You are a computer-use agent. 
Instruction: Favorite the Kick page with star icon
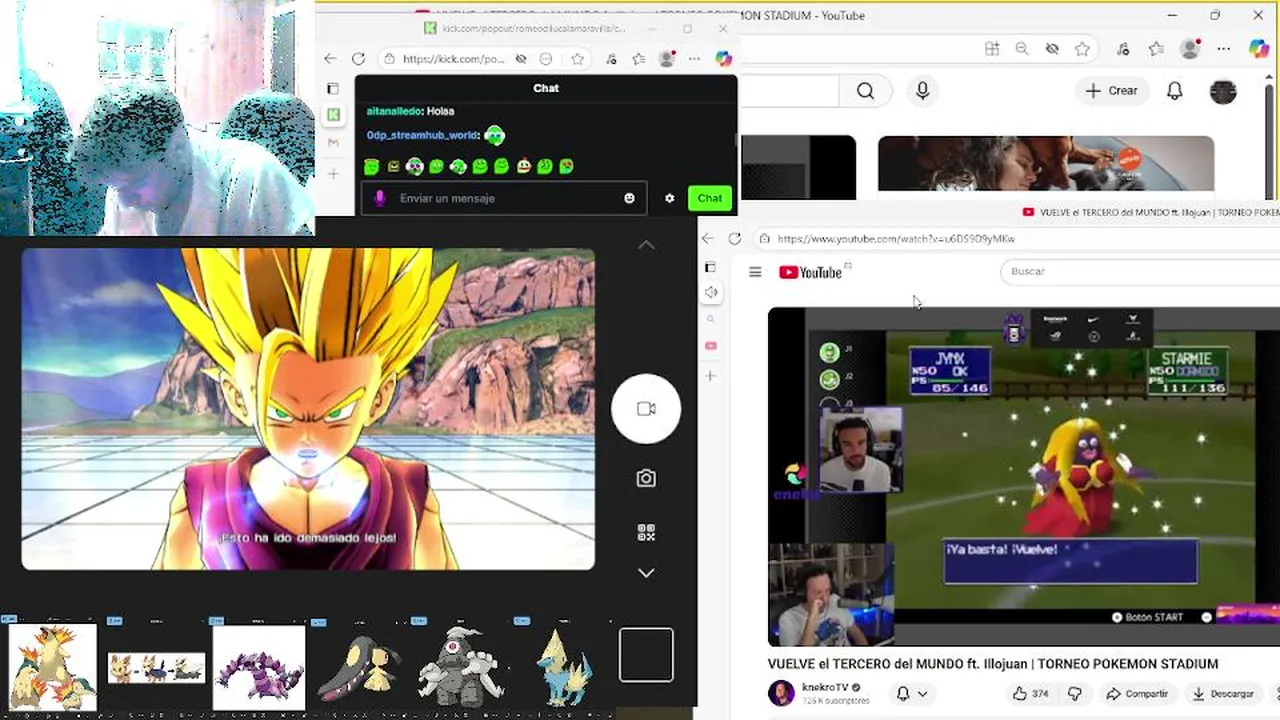coord(577,59)
